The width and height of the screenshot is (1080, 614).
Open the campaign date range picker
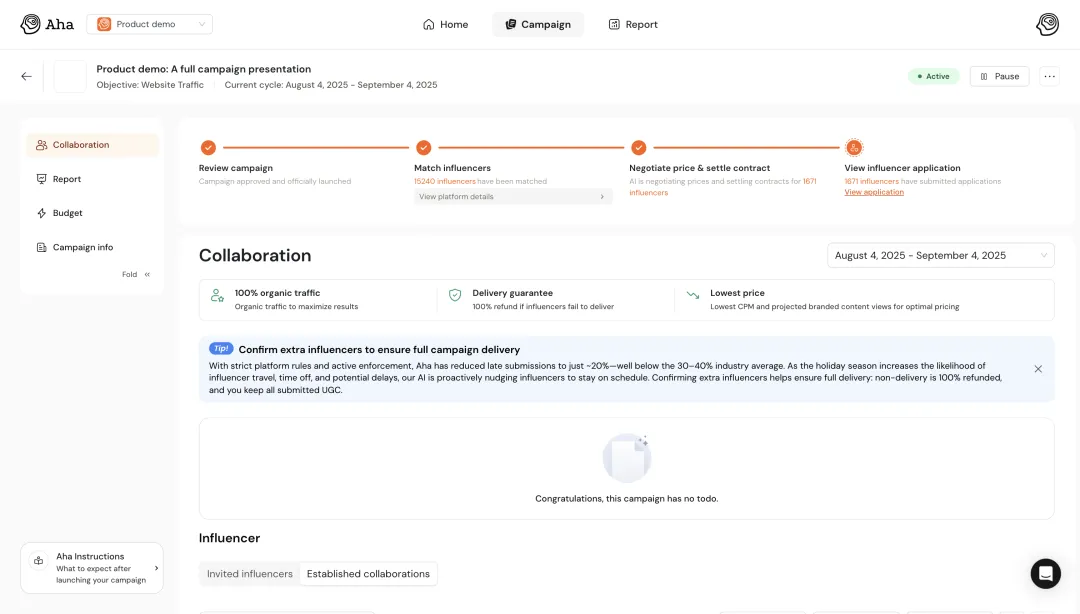tap(940, 256)
